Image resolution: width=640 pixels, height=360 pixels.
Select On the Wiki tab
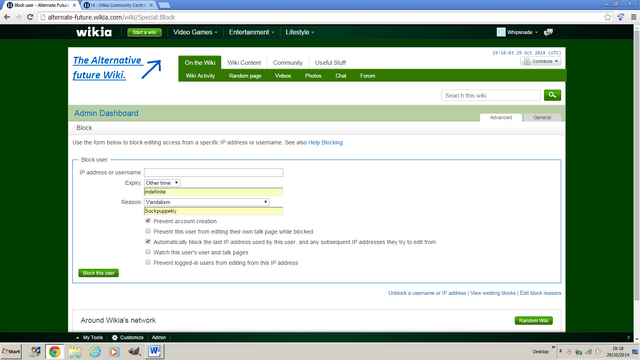200,62
